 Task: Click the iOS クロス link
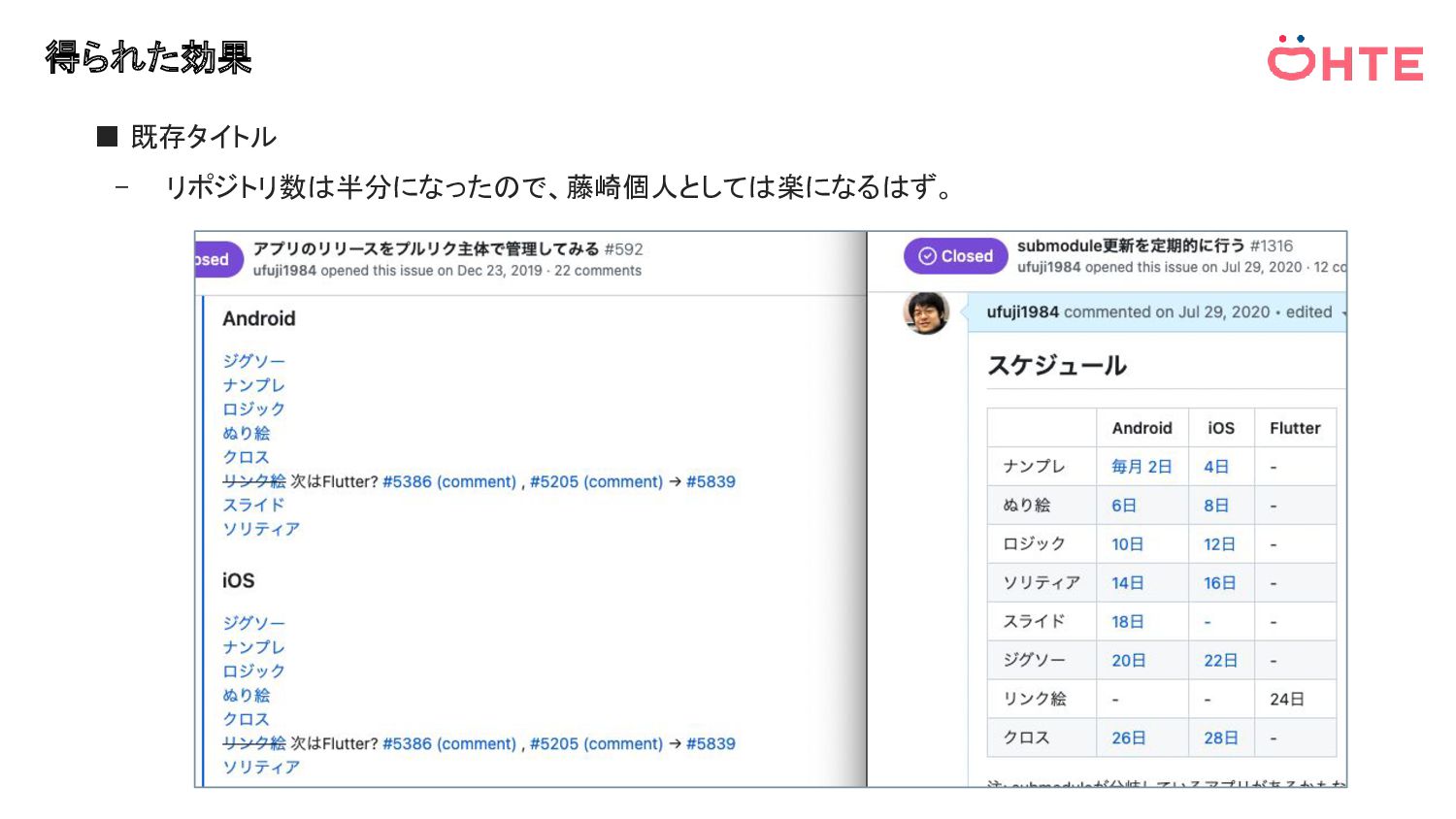pyautogui.click(x=246, y=719)
